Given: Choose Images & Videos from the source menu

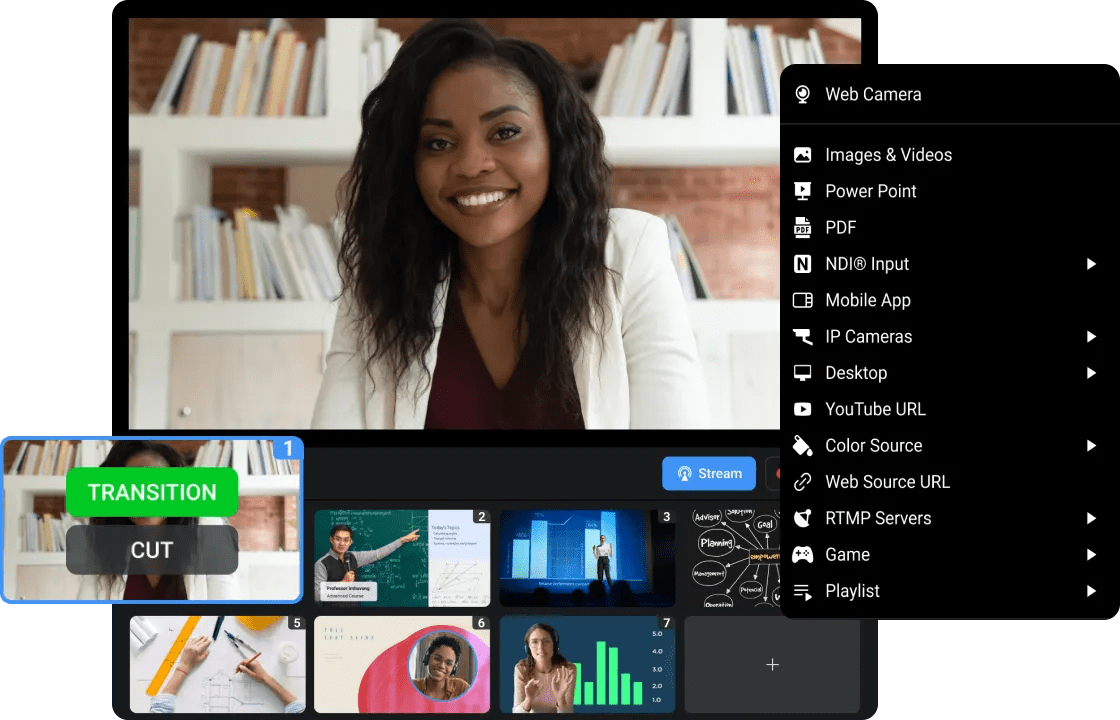Looking at the screenshot, I should tap(888, 155).
